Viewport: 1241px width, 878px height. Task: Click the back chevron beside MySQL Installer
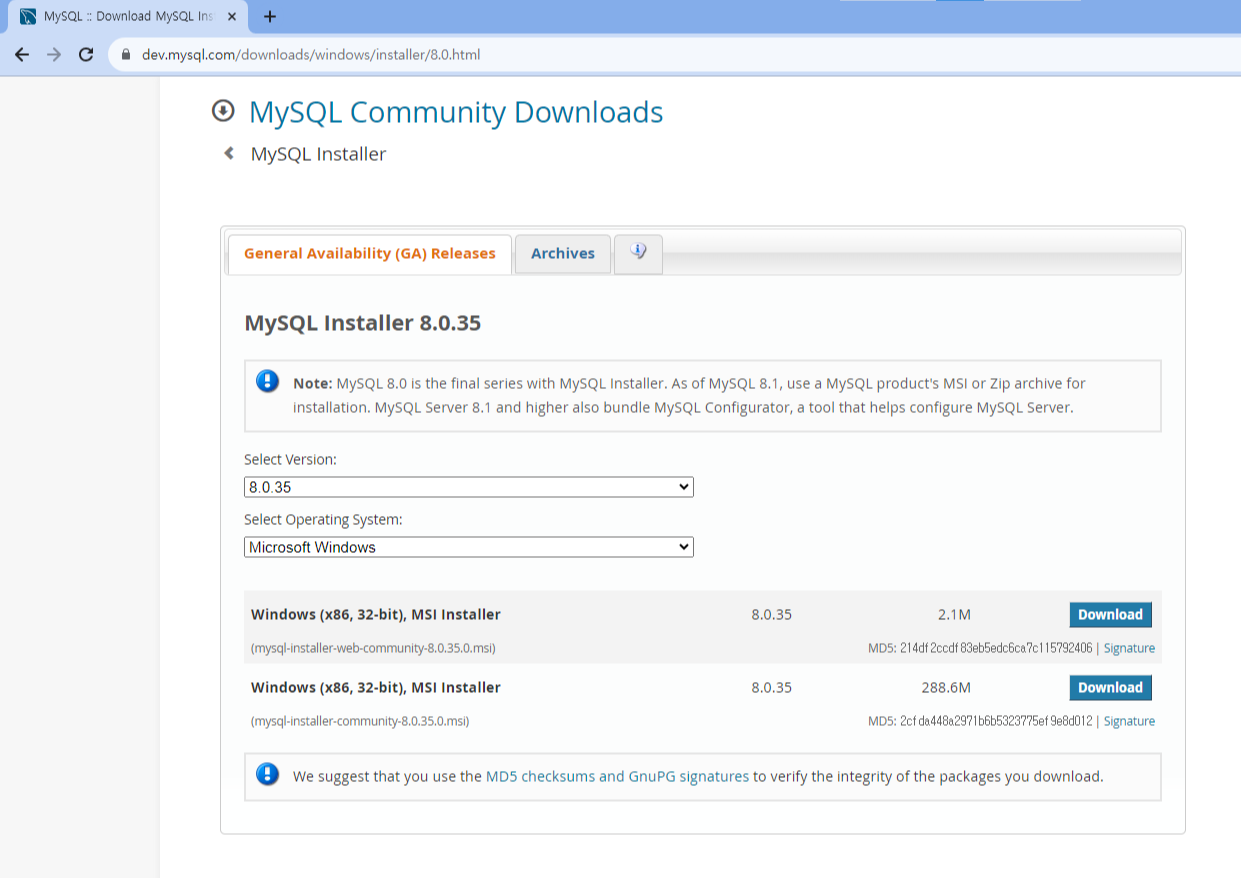click(x=229, y=153)
